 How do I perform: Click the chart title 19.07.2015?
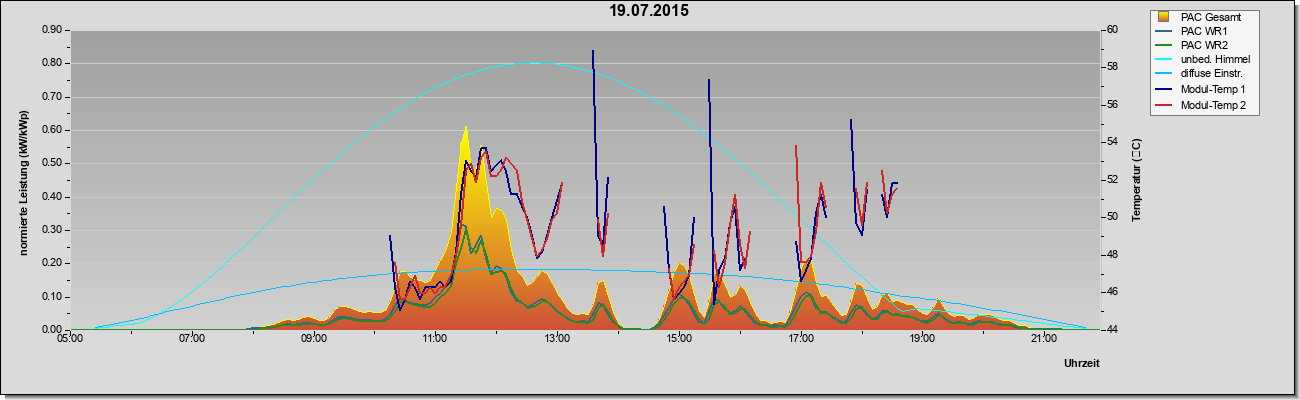click(649, 11)
